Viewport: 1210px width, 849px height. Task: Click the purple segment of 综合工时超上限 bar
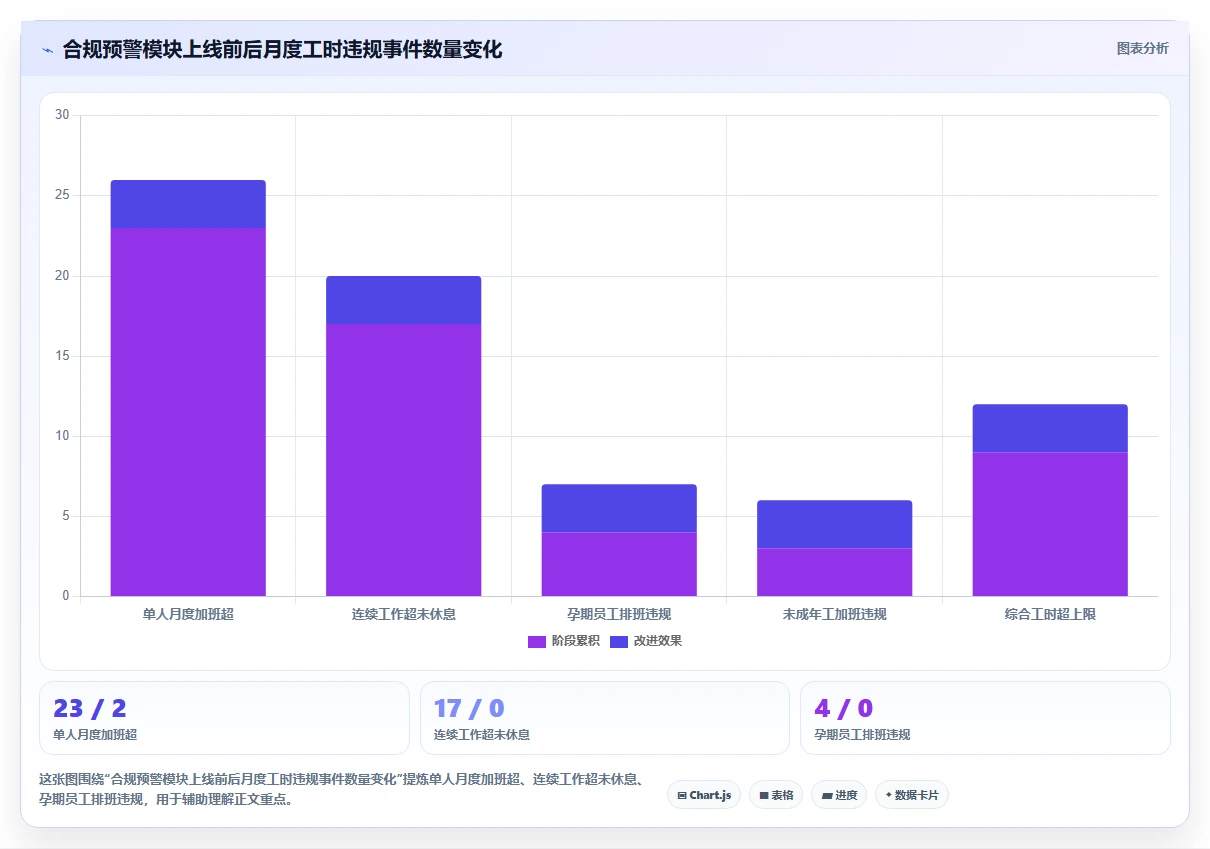[x=1050, y=524]
